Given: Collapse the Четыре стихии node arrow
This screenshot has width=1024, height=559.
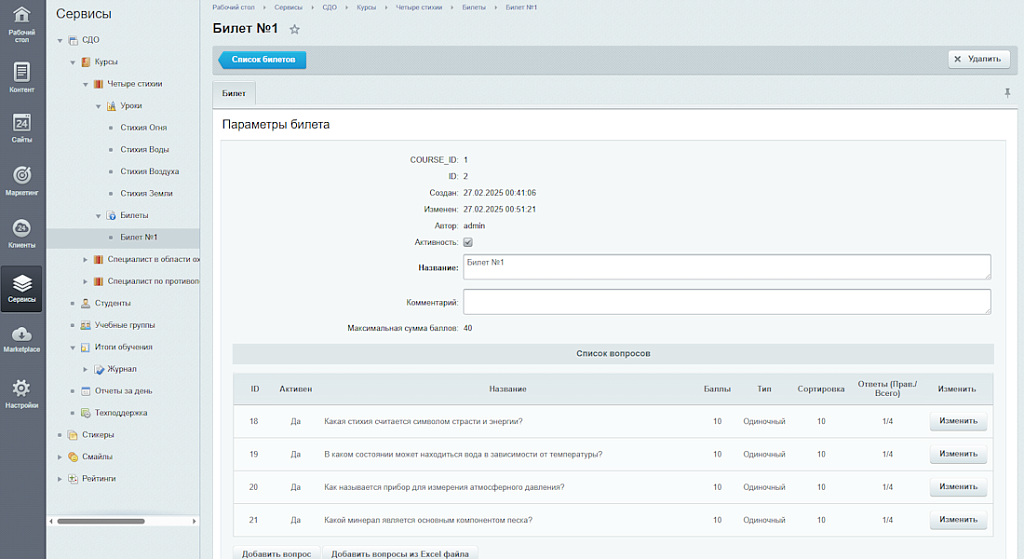Looking at the screenshot, I should [86, 84].
